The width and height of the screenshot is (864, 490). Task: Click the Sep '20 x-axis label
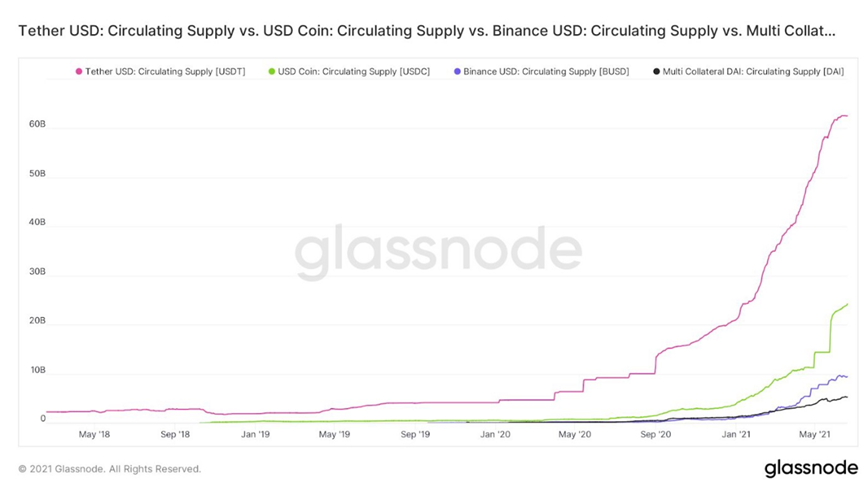pyautogui.click(x=656, y=434)
